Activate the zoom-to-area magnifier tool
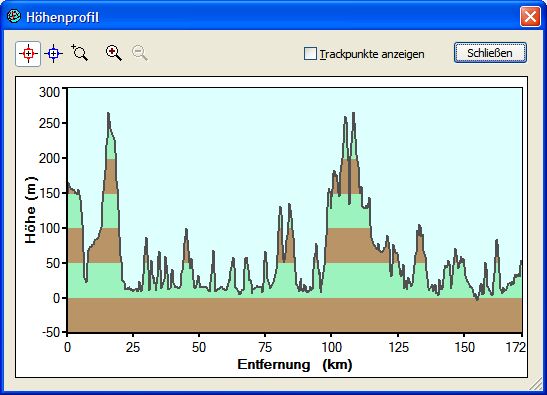547x395 pixels. (x=80, y=53)
